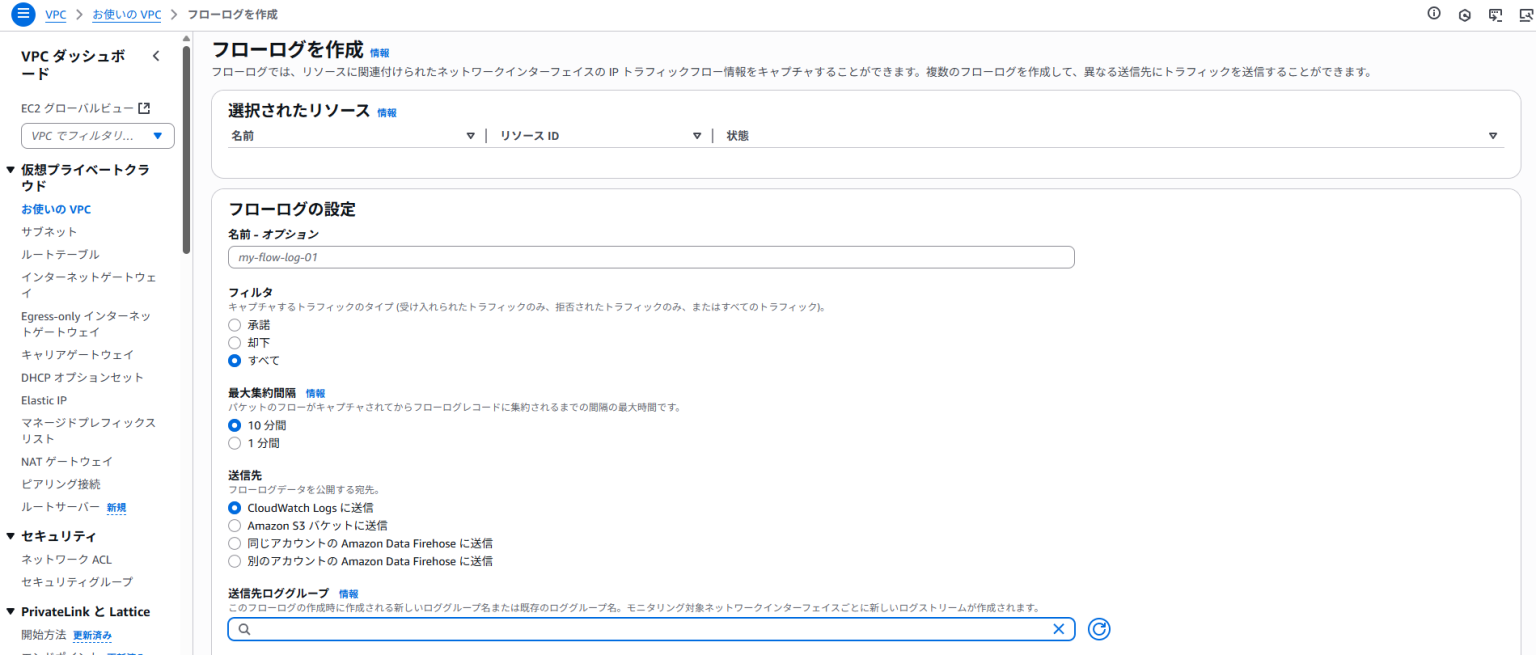Clear the log group search with the X icon

click(x=1058, y=629)
